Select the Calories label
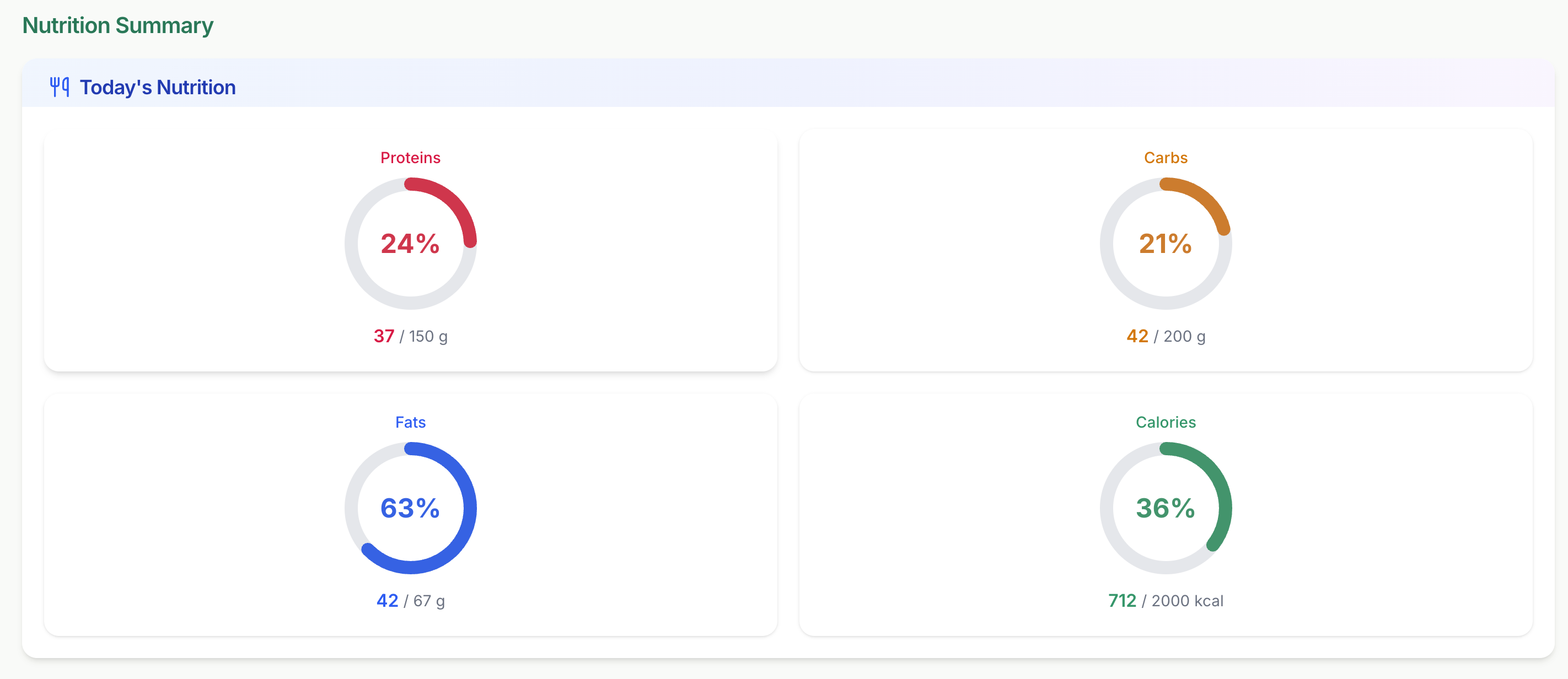Image resolution: width=1568 pixels, height=679 pixels. click(x=1166, y=422)
